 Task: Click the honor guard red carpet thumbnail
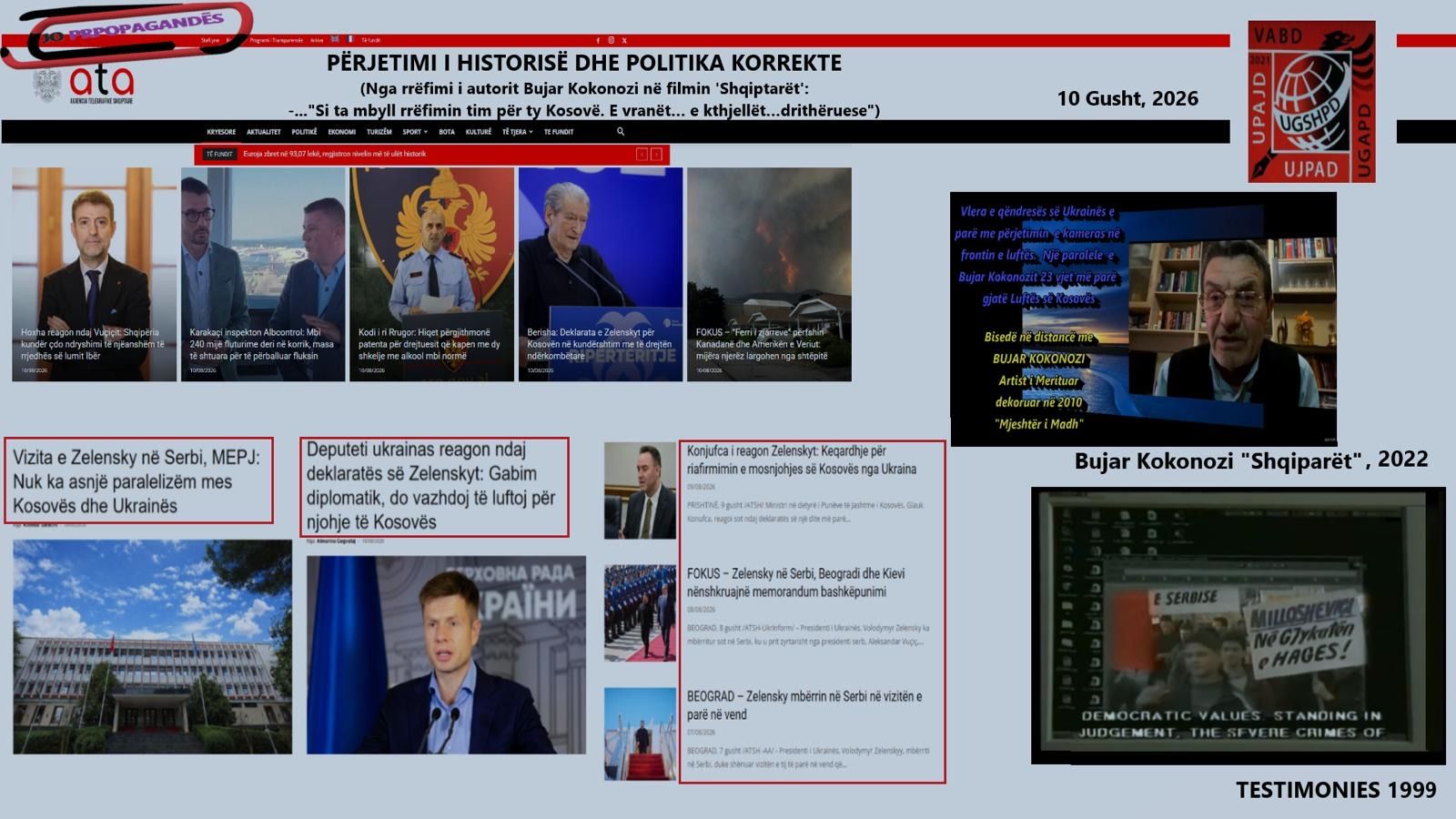tap(640, 612)
